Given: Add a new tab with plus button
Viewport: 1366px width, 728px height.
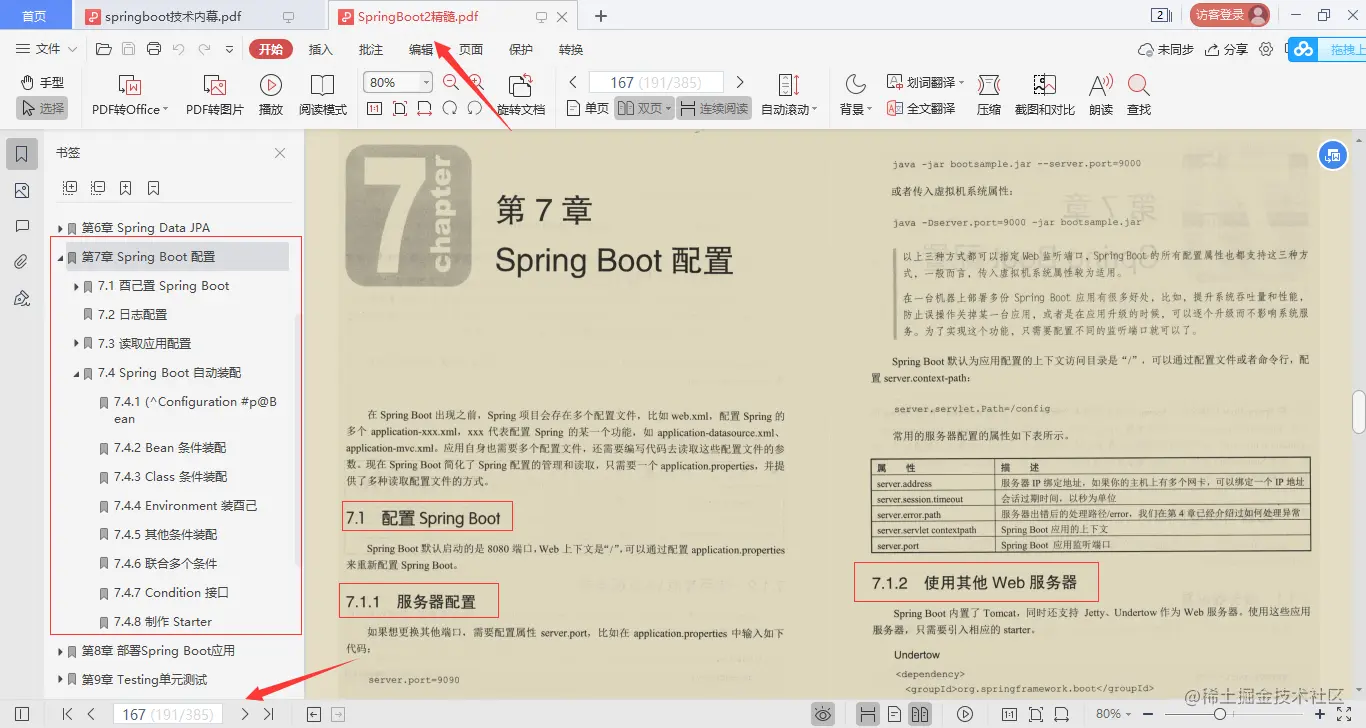Looking at the screenshot, I should tap(601, 16).
